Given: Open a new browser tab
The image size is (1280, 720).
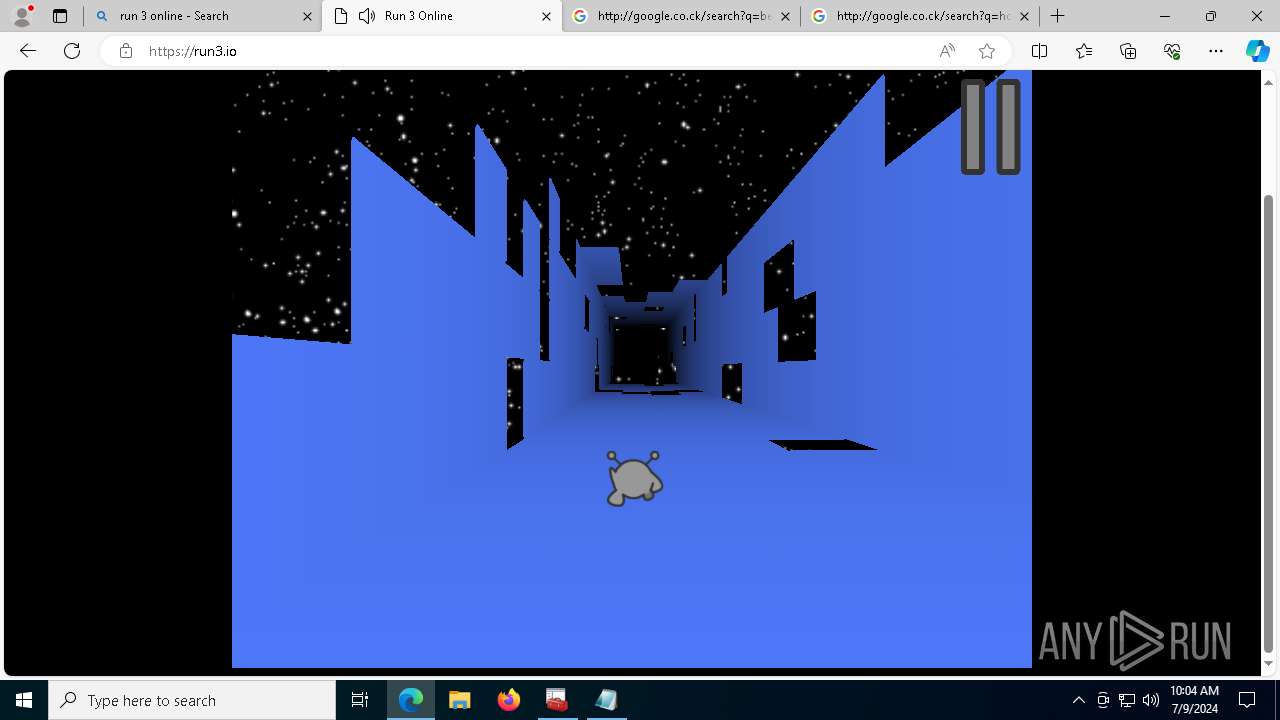Looking at the screenshot, I should (x=1057, y=16).
